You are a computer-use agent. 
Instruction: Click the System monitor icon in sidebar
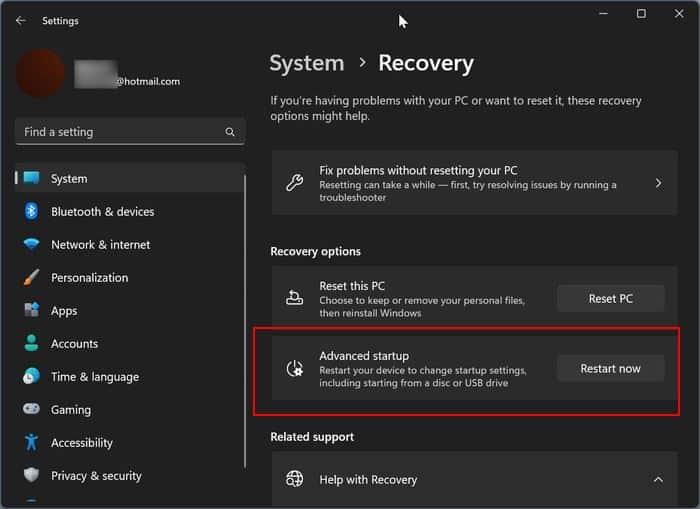click(31, 178)
